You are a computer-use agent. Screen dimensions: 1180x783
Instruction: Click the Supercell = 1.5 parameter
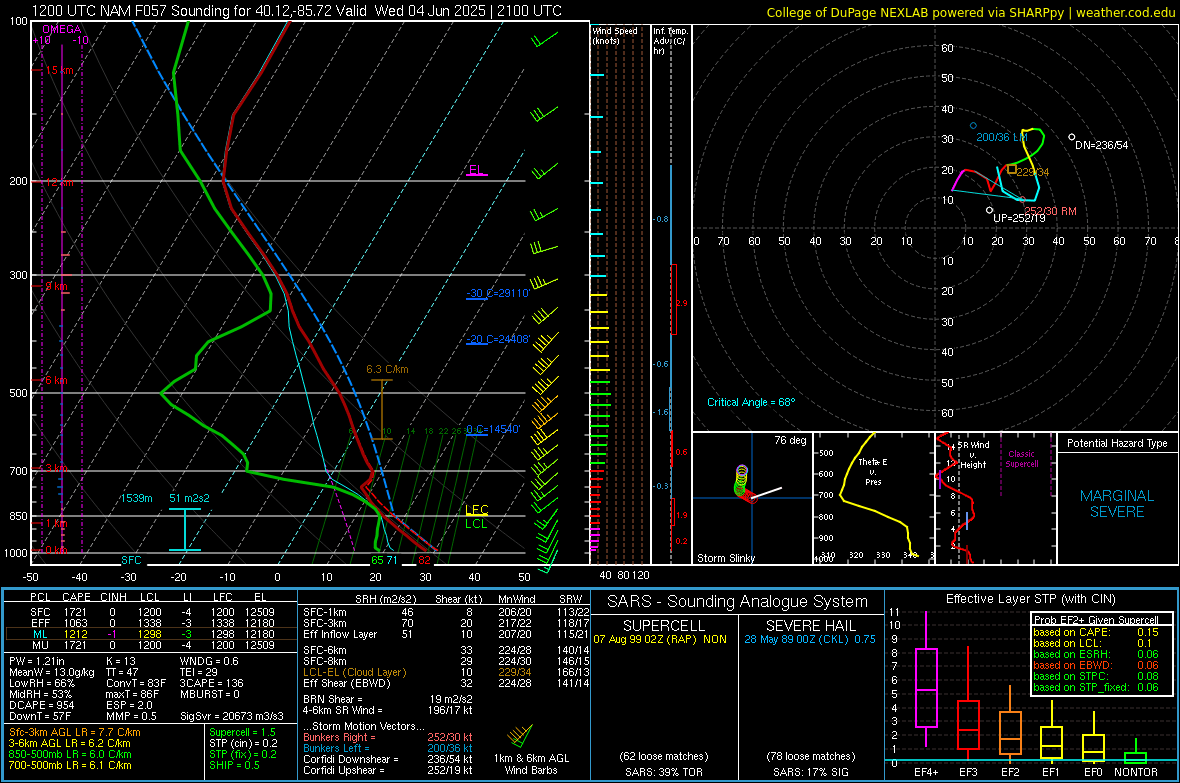click(242, 732)
